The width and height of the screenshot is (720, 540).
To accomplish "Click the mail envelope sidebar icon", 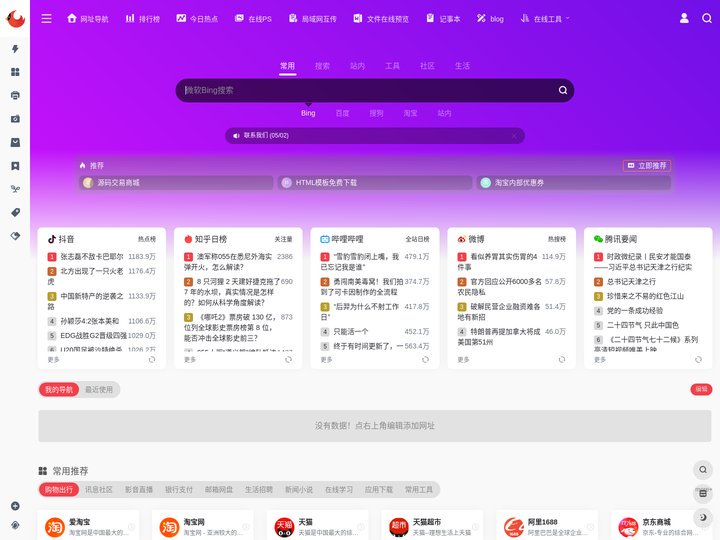I will (x=15, y=142).
